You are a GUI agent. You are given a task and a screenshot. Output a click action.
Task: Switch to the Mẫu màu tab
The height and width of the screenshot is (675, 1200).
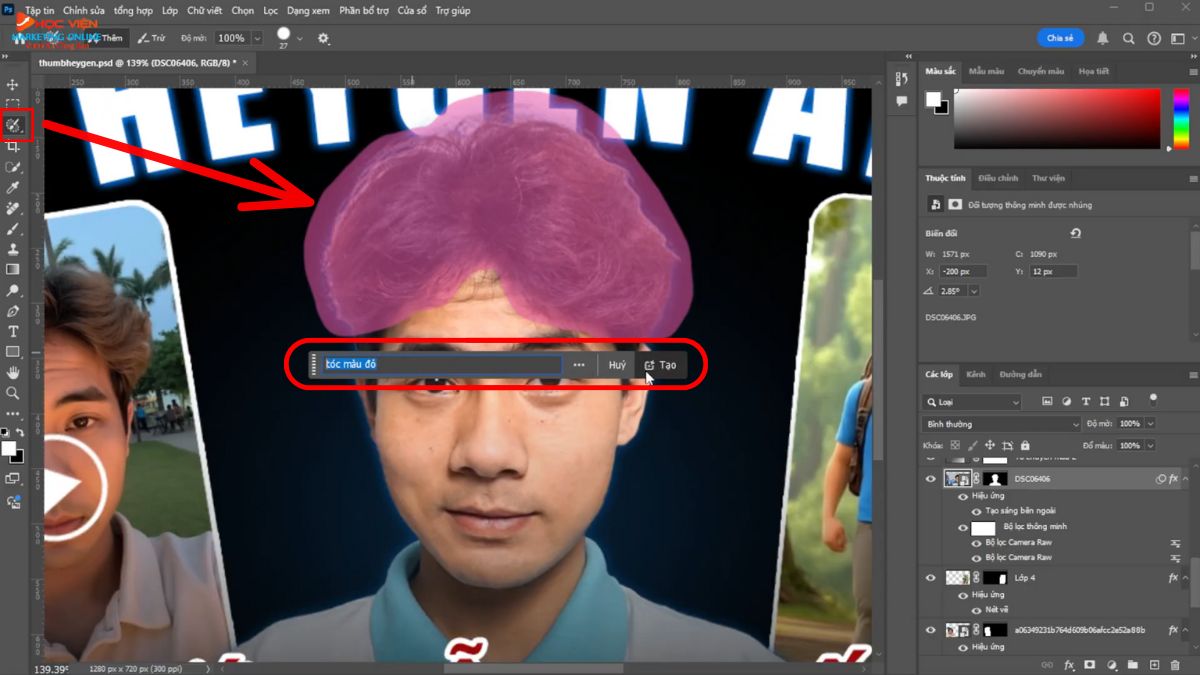985,71
